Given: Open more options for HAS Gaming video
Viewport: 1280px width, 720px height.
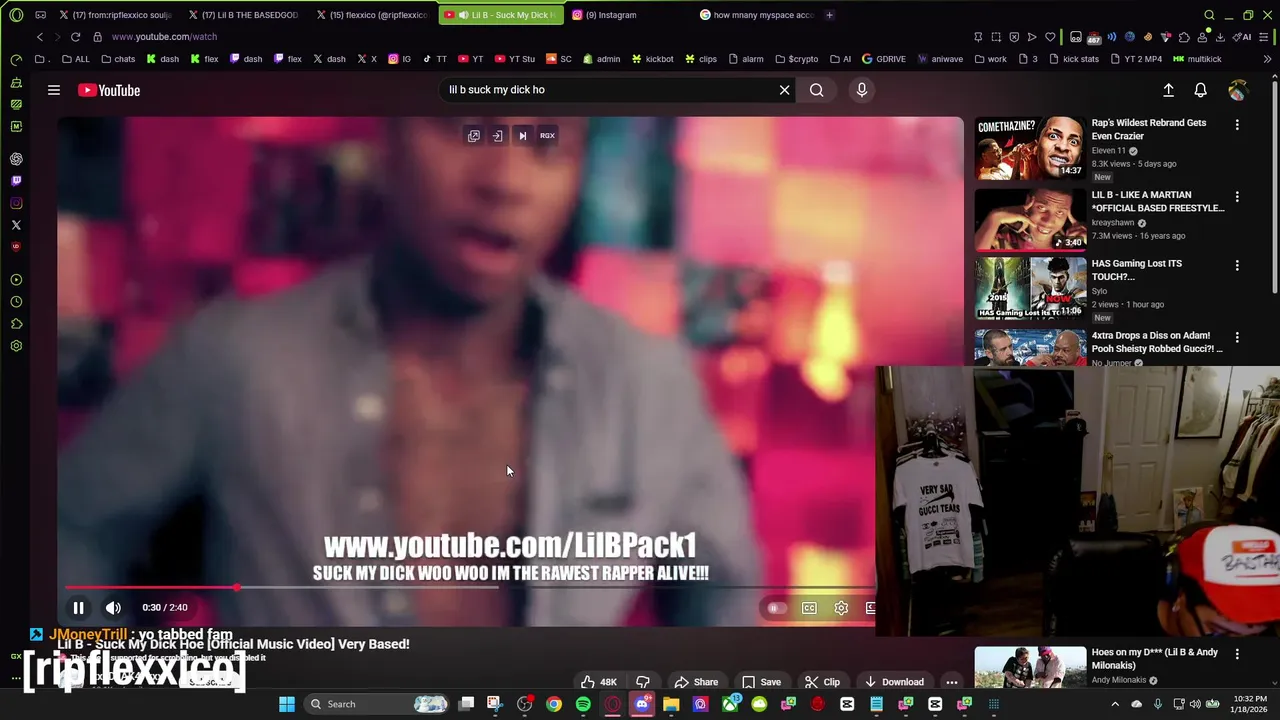Looking at the screenshot, I should 1237,266.
